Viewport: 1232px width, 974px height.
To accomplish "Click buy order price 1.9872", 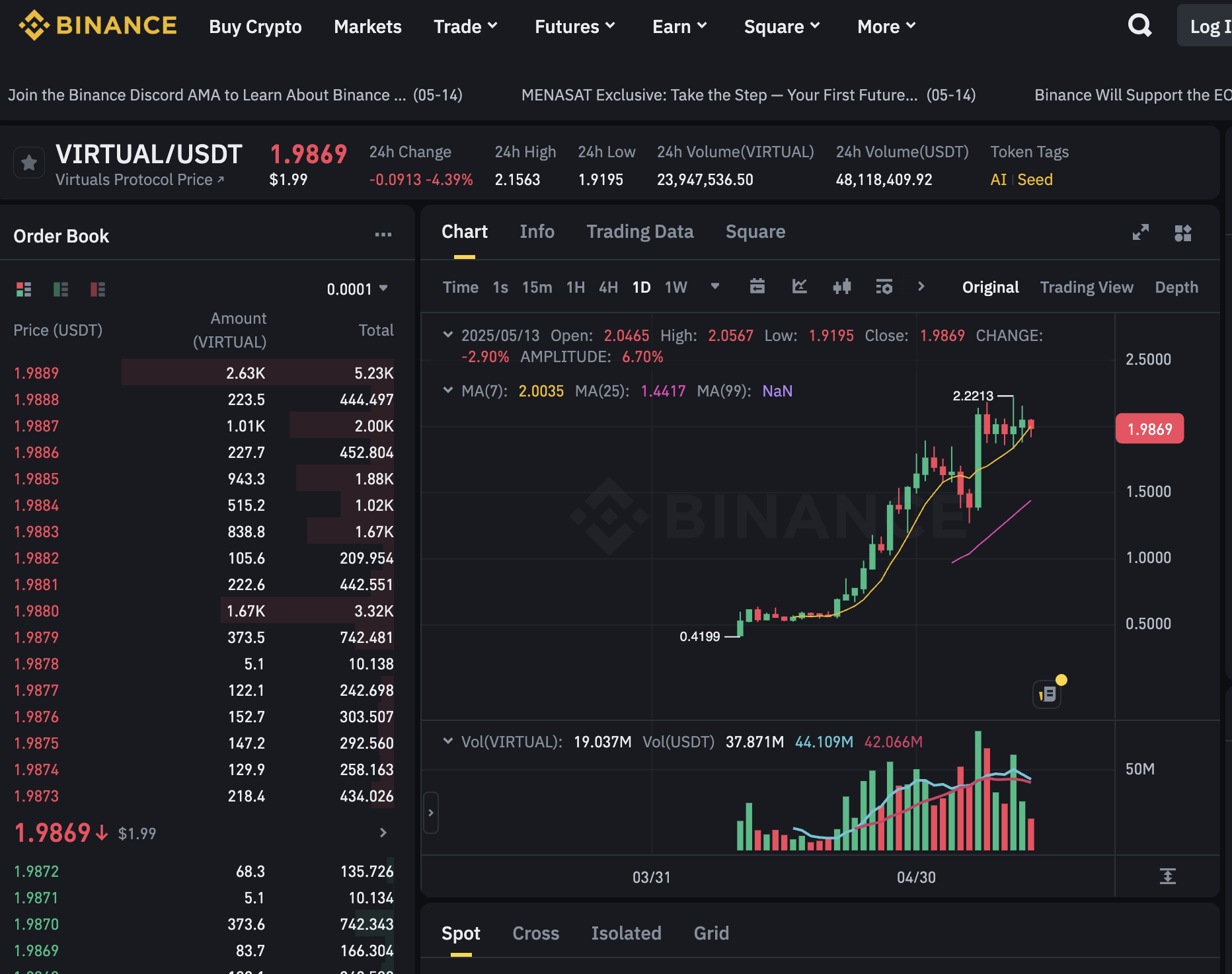I will point(36,871).
